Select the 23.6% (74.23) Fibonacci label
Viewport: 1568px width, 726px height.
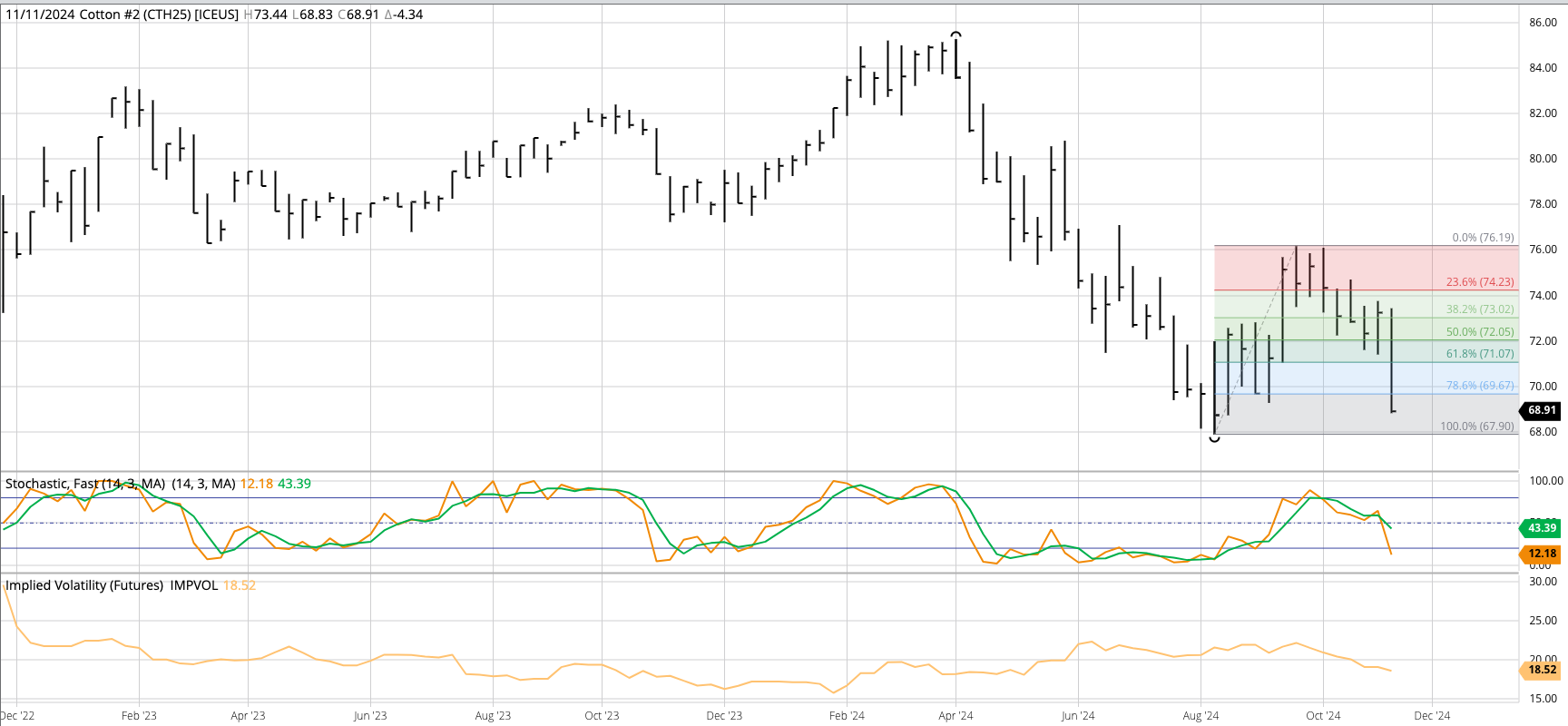(1479, 282)
